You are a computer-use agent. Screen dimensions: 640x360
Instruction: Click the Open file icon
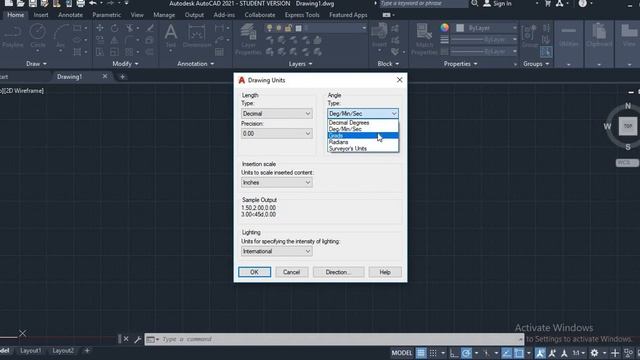[x=20, y=4]
